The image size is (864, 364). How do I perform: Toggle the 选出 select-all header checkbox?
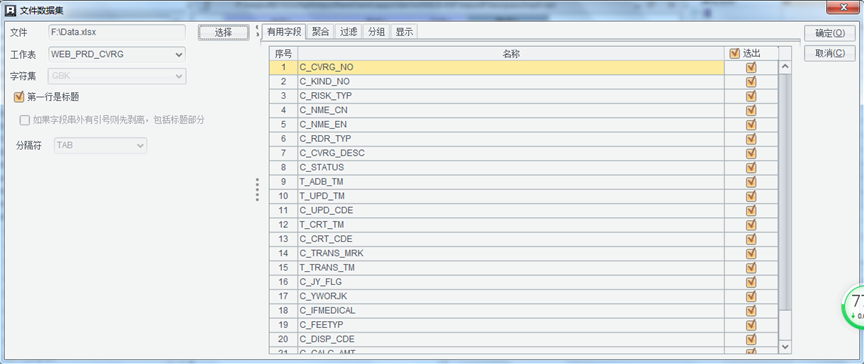734,53
